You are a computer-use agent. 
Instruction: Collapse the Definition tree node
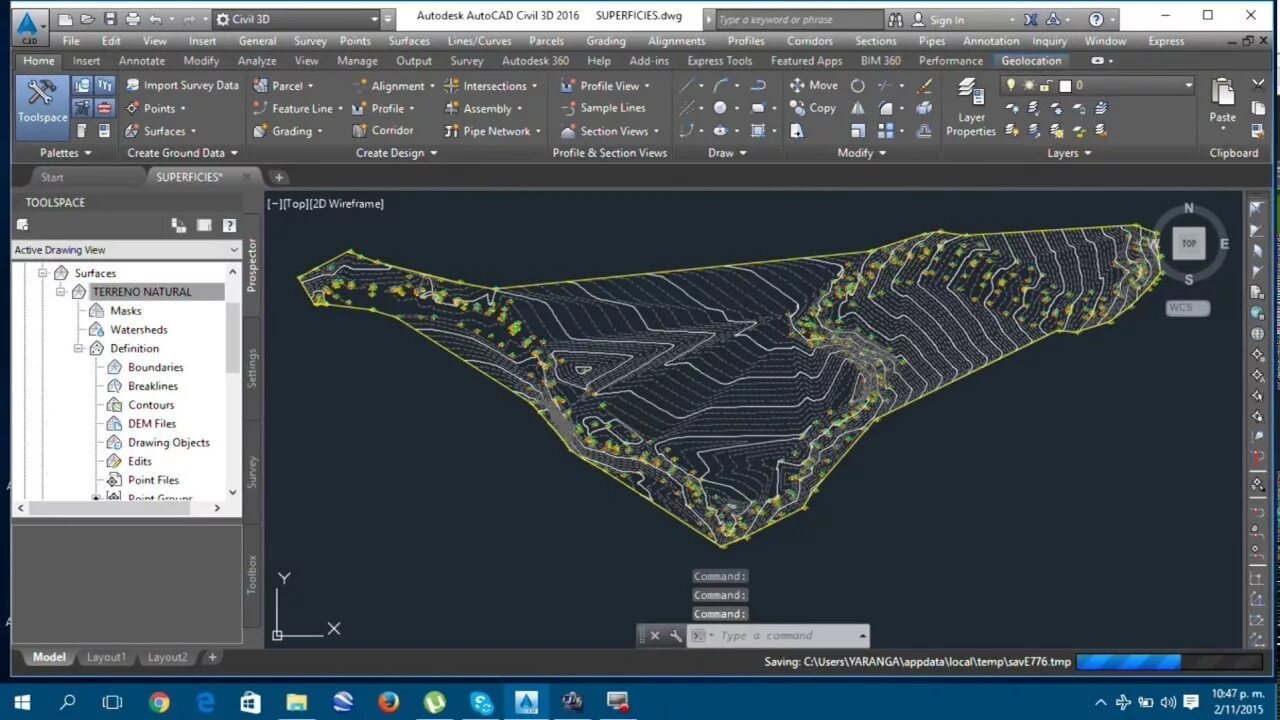tap(78, 348)
